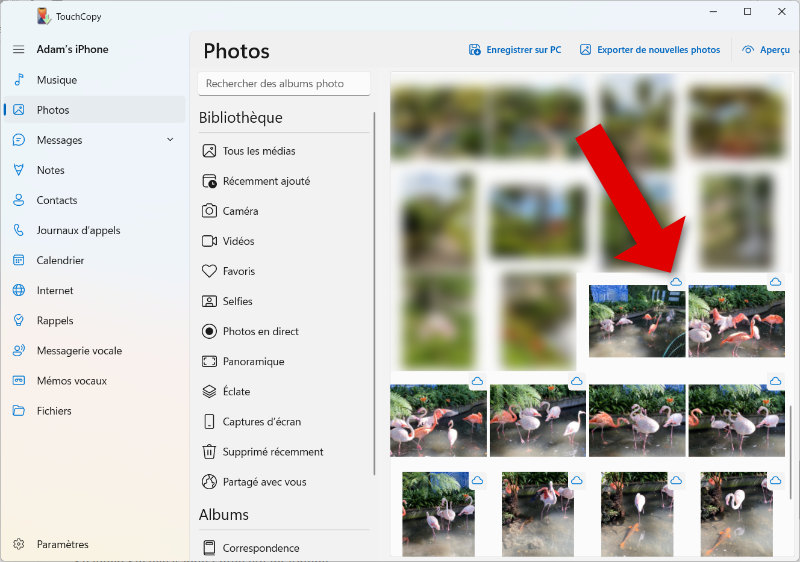Click the Fichiers folder icon

(18, 411)
